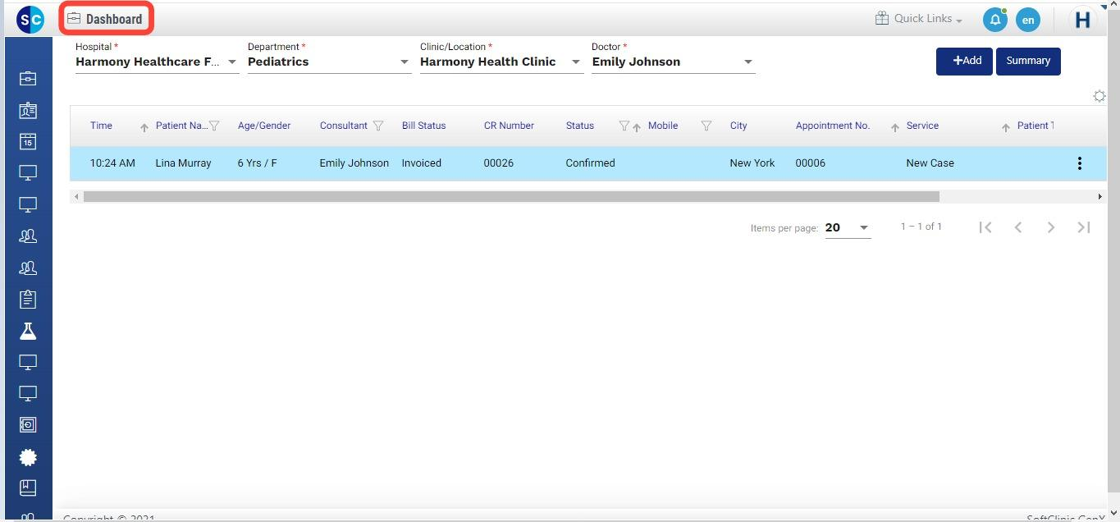This screenshot has width=1120, height=522.
Task: Sort by the Status column arrow
Action: pos(636,127)
